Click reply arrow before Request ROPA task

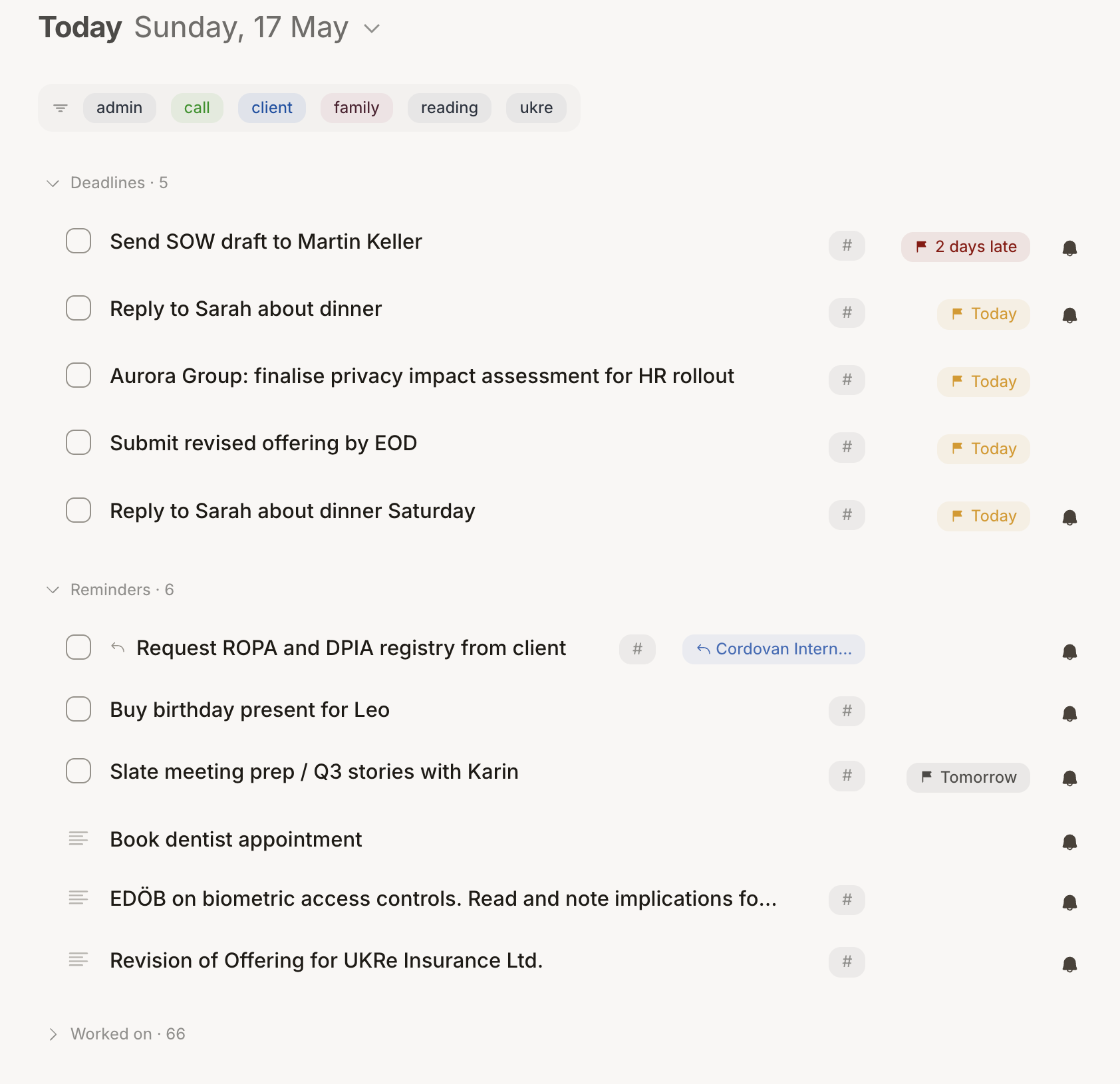[118, 647]
